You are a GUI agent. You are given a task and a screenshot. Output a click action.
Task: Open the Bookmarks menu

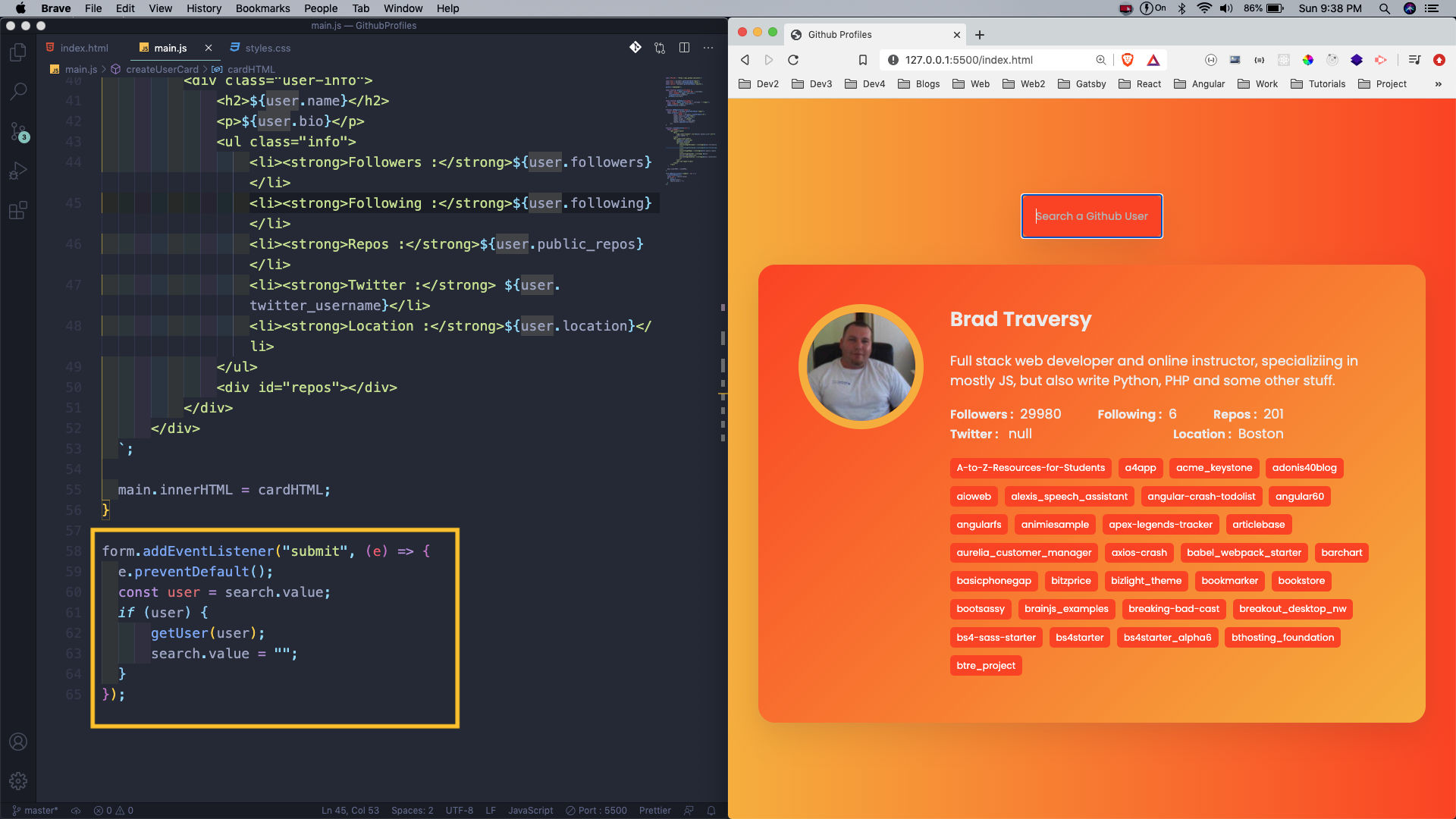click(262, 8)
